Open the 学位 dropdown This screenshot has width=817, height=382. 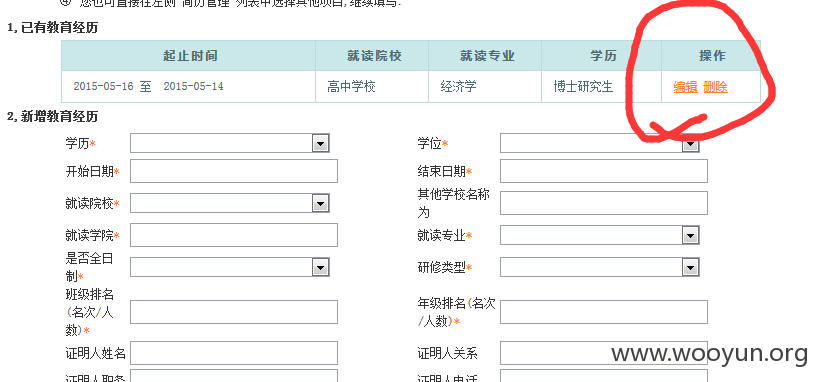(x=599, y=143)
